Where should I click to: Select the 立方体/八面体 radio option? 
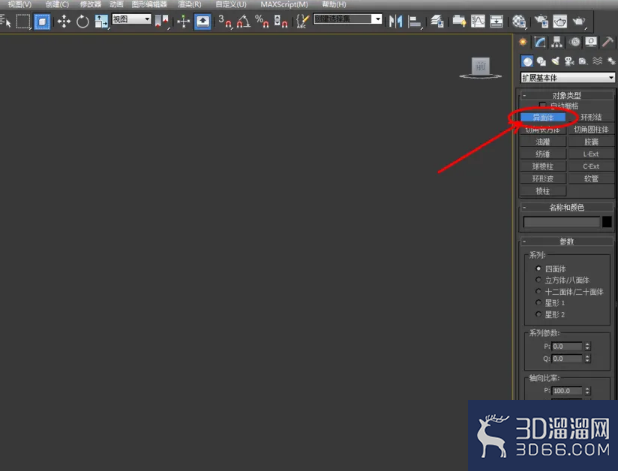point(538,280)
